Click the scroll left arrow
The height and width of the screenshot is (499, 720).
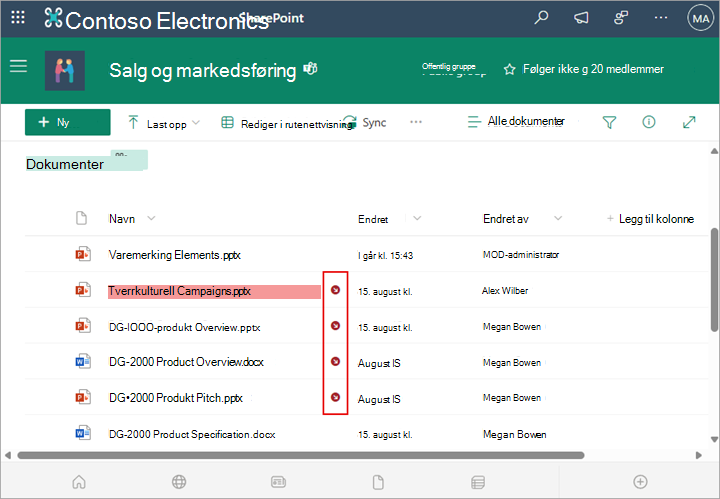click(x=8, y=455)
